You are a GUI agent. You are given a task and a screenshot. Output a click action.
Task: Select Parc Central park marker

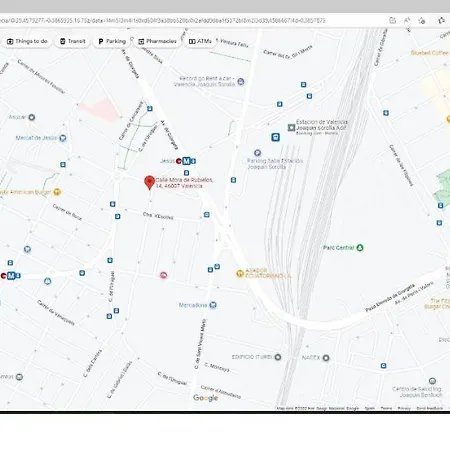coord(360,248)
